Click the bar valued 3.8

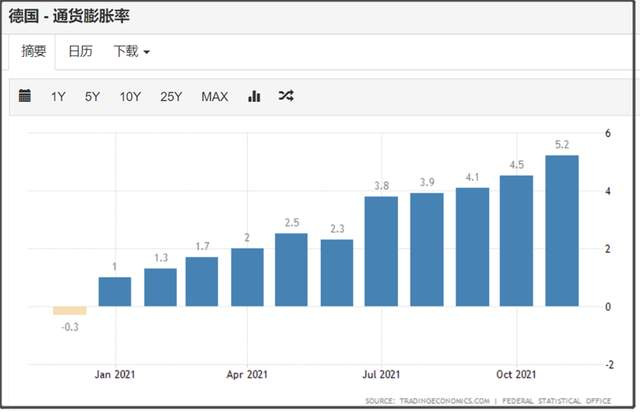[381, 251]
